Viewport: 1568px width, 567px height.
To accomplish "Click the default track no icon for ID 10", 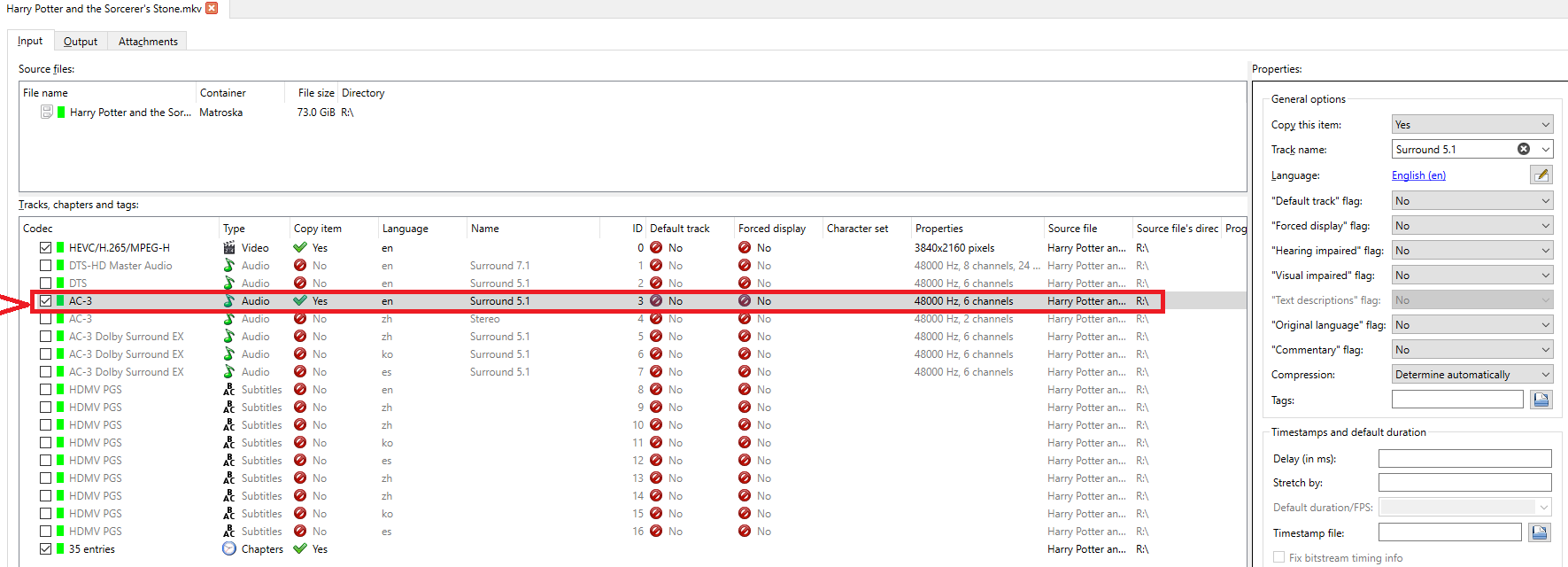I will (656, 425).
